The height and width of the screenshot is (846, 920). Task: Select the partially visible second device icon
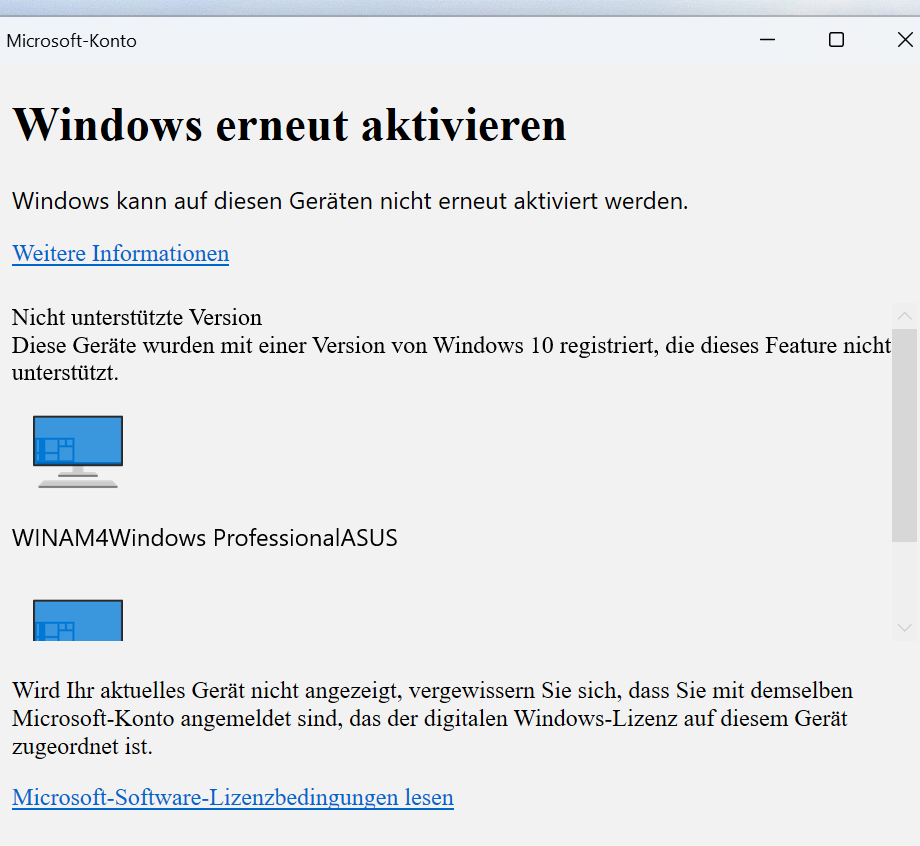78,620
